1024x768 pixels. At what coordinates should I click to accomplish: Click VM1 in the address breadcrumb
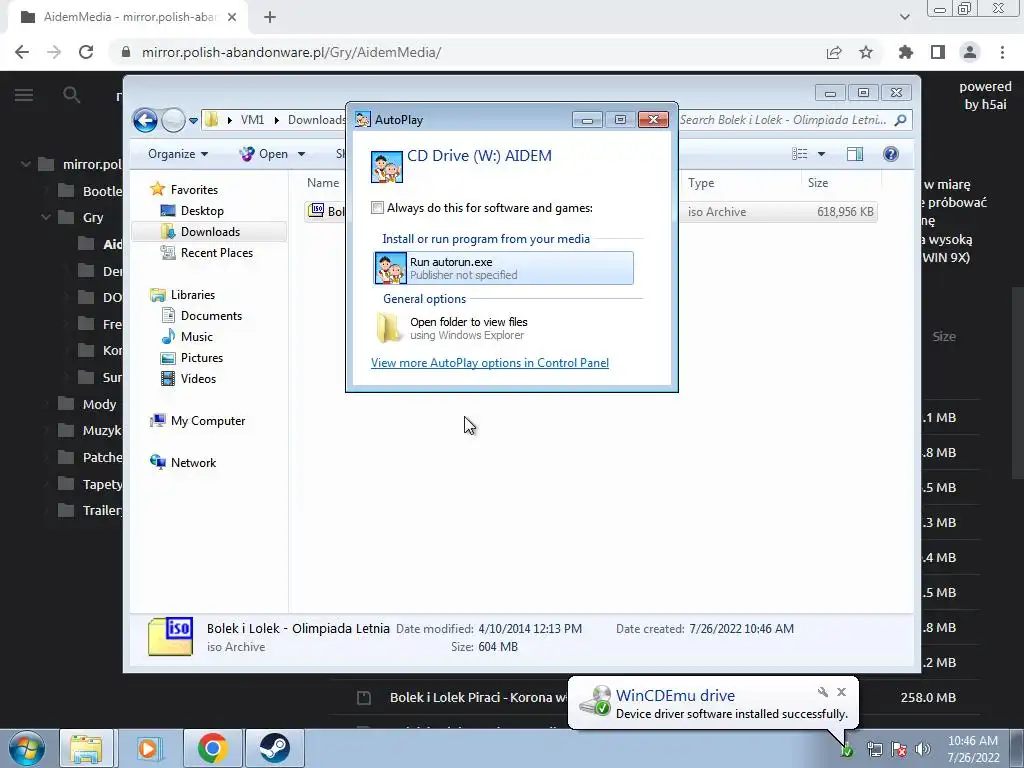pos(252,120)
